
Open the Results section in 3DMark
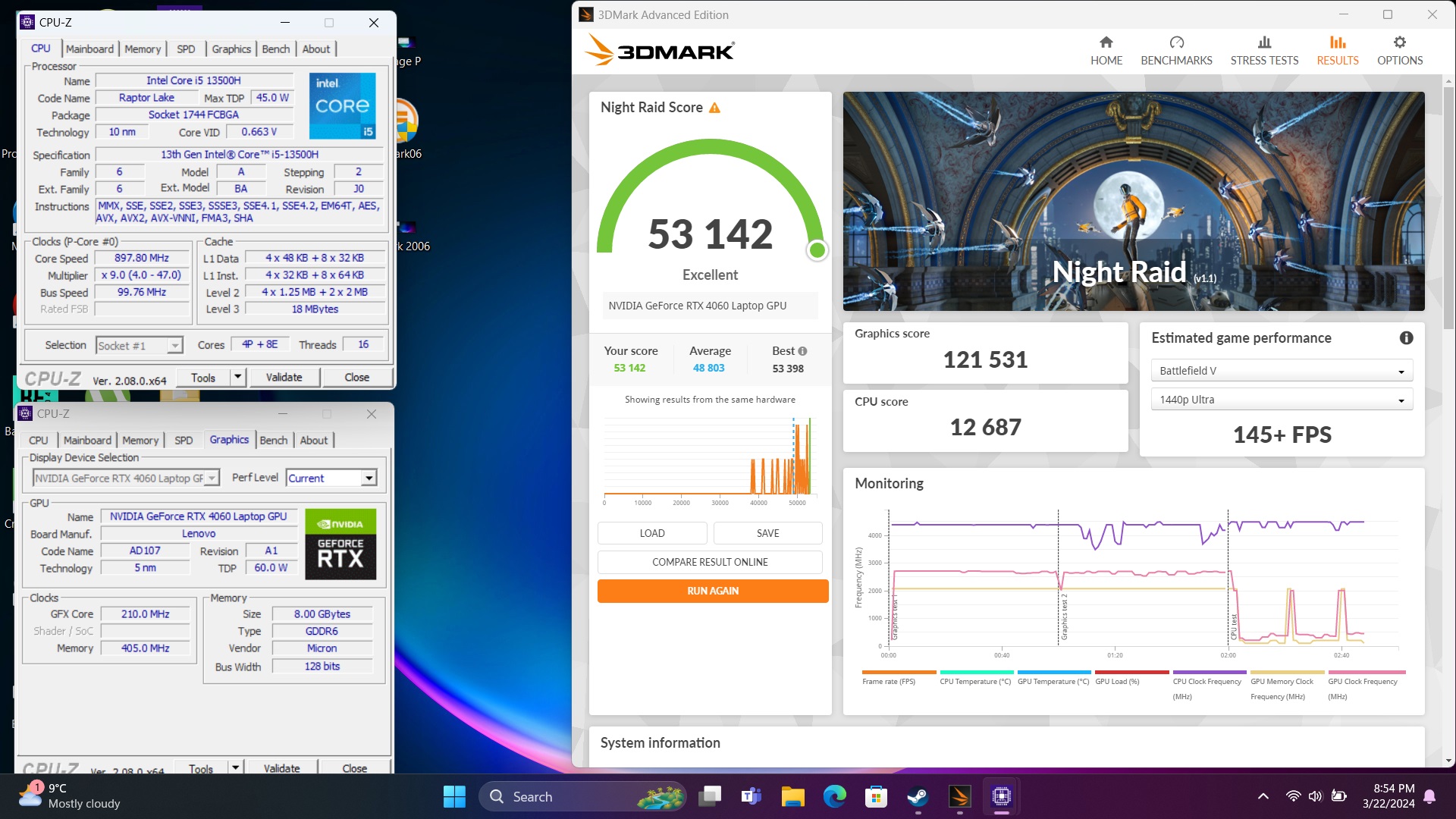(1338, 51)
